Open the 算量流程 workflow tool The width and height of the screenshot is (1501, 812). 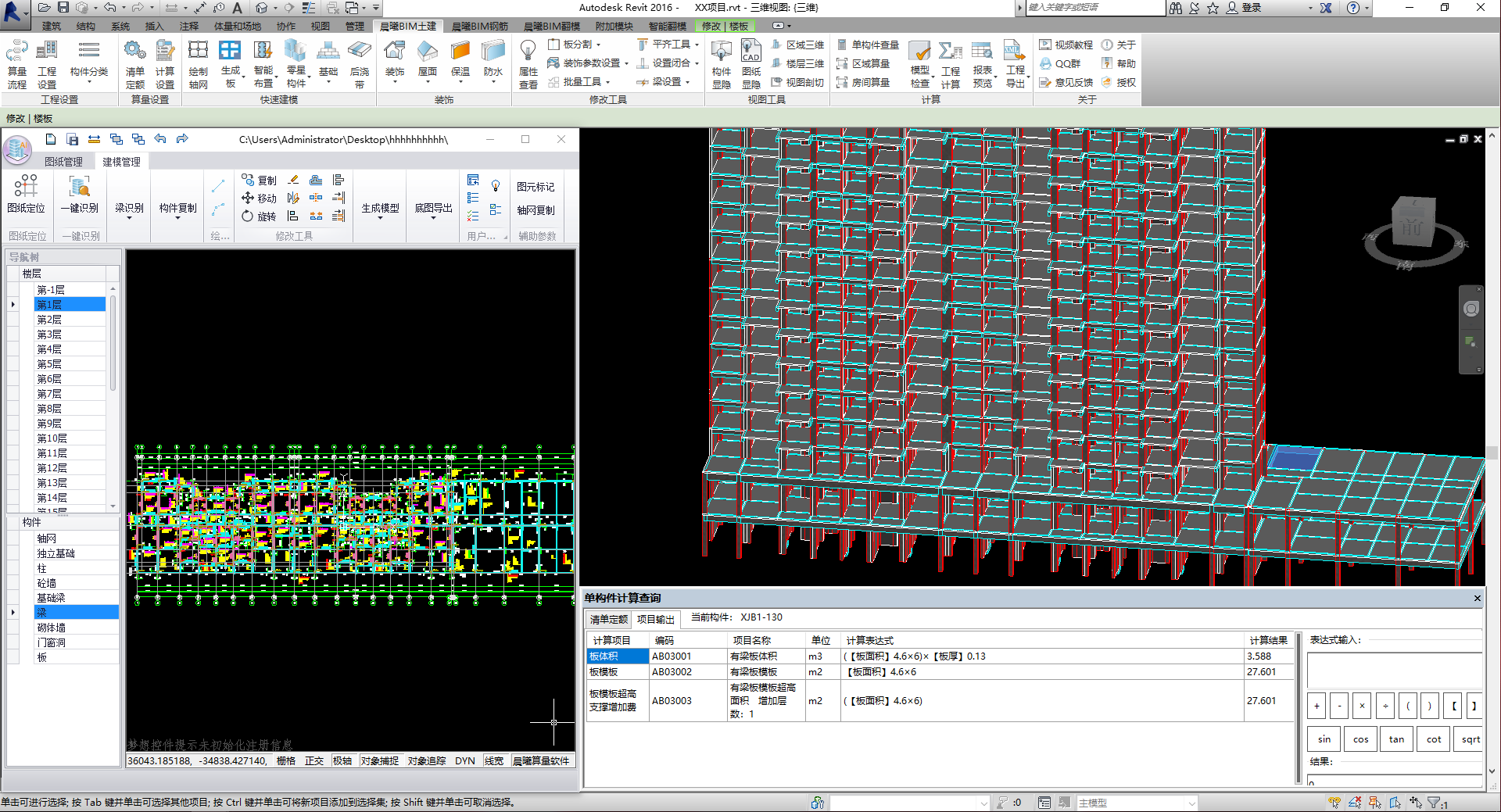pos(17,64)
